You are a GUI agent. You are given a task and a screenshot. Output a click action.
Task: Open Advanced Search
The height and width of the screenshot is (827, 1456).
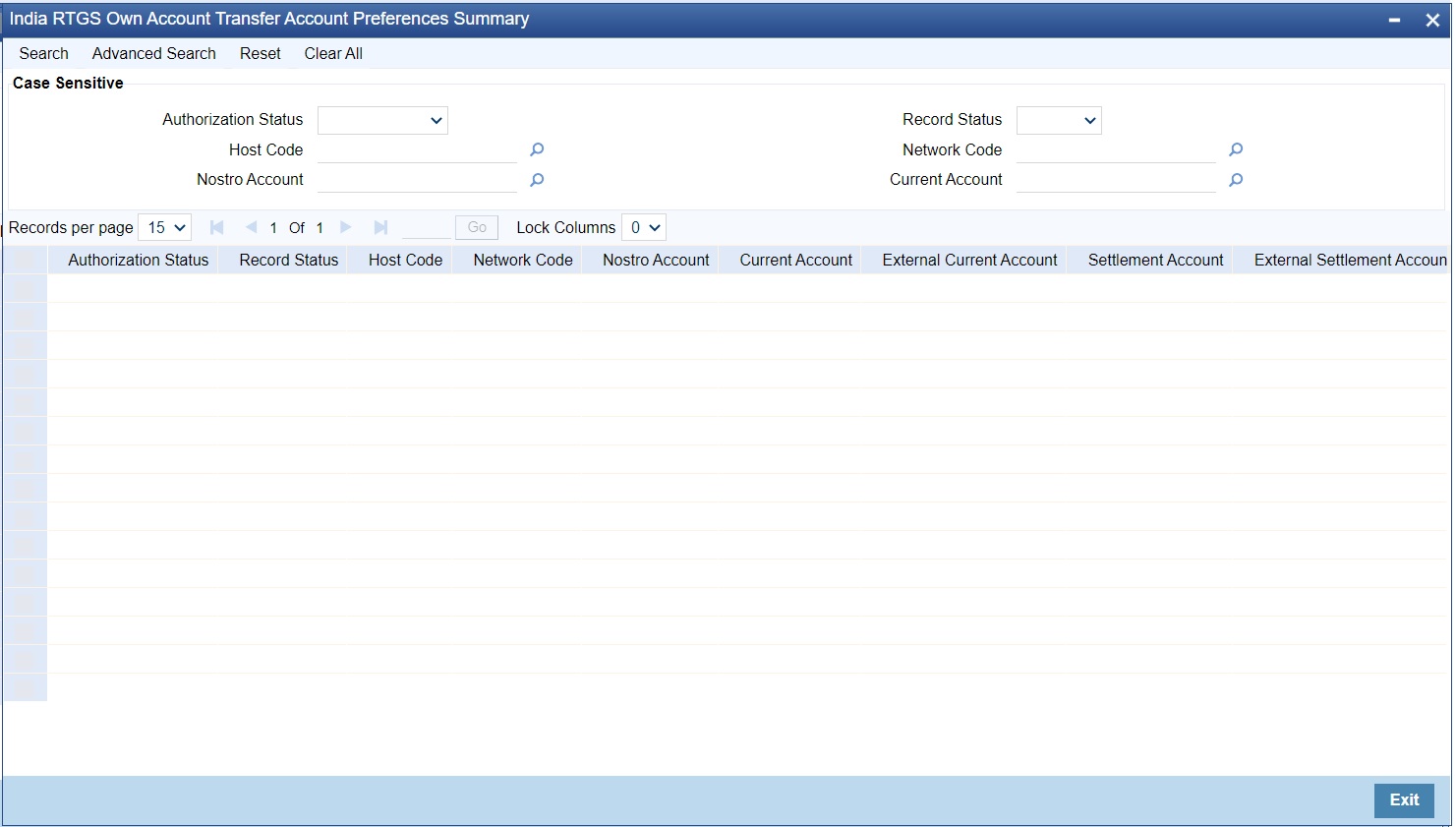tap(154, 53)
